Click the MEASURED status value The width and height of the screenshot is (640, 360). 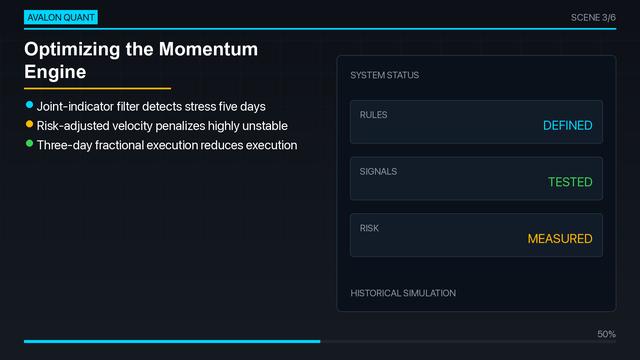pyautogui.click(x=560, y=239)
